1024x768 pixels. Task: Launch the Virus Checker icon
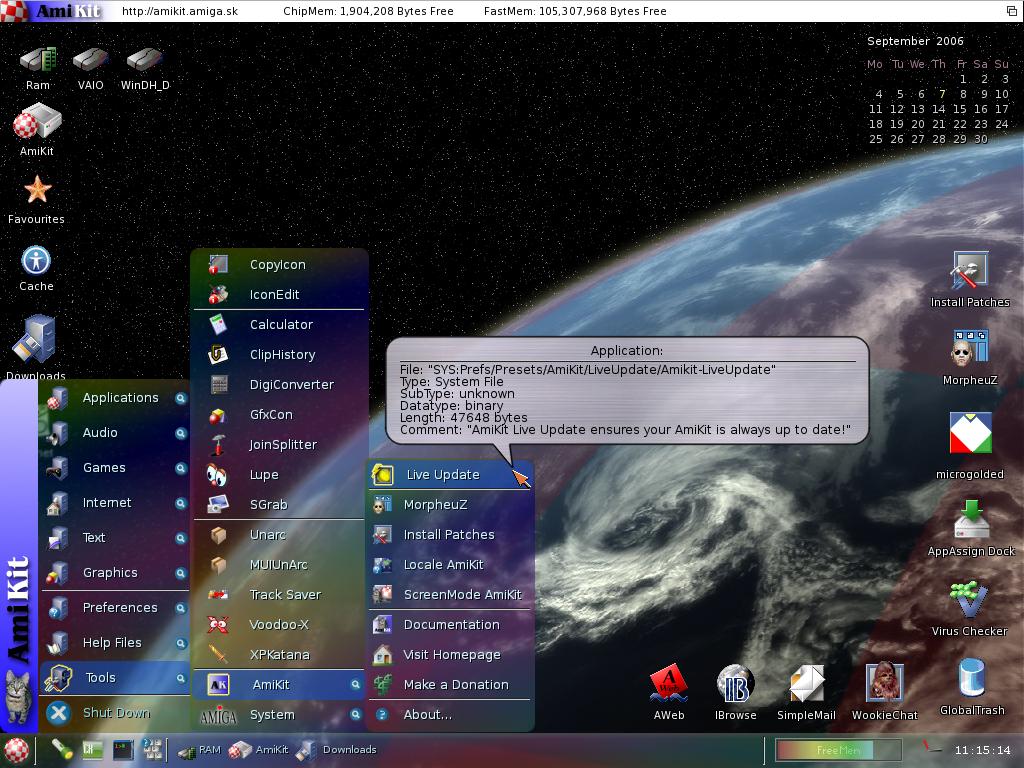[x=970, y=600]
